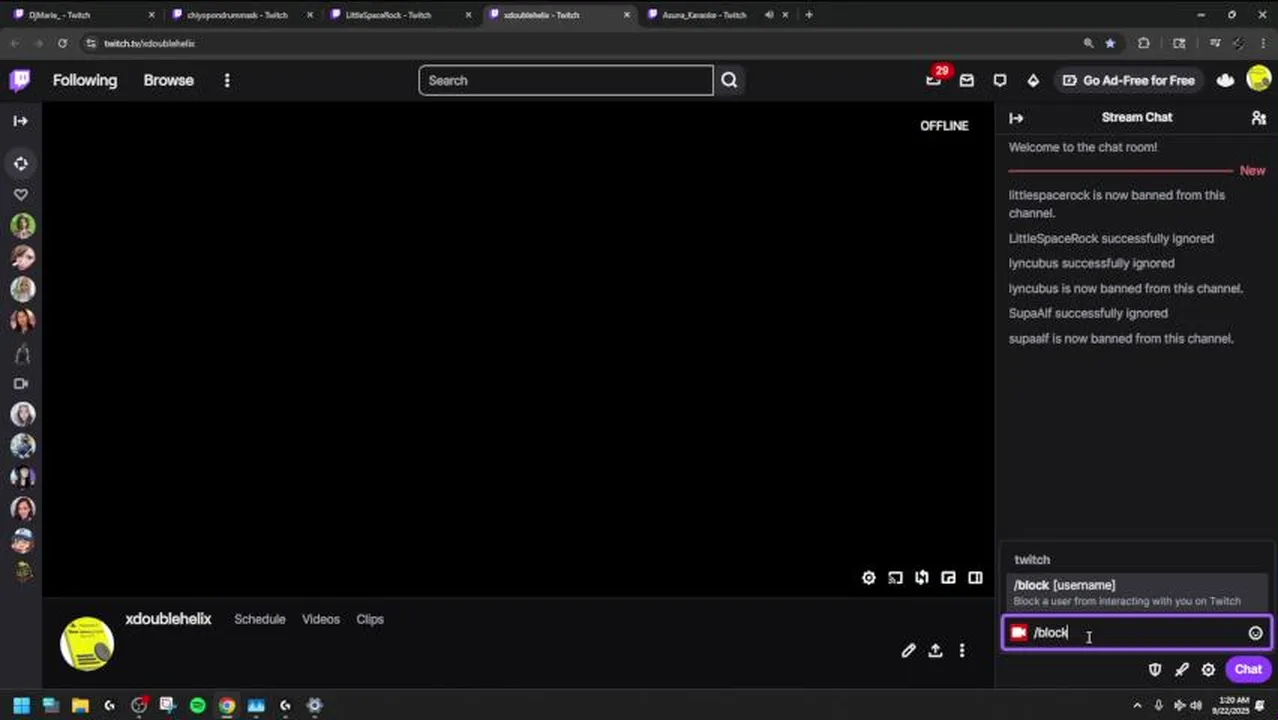This screenshot has width=1278, height=720.
Task: Open the emote picker smiley
Action: pyautogui.click(x=1255, y=633)
